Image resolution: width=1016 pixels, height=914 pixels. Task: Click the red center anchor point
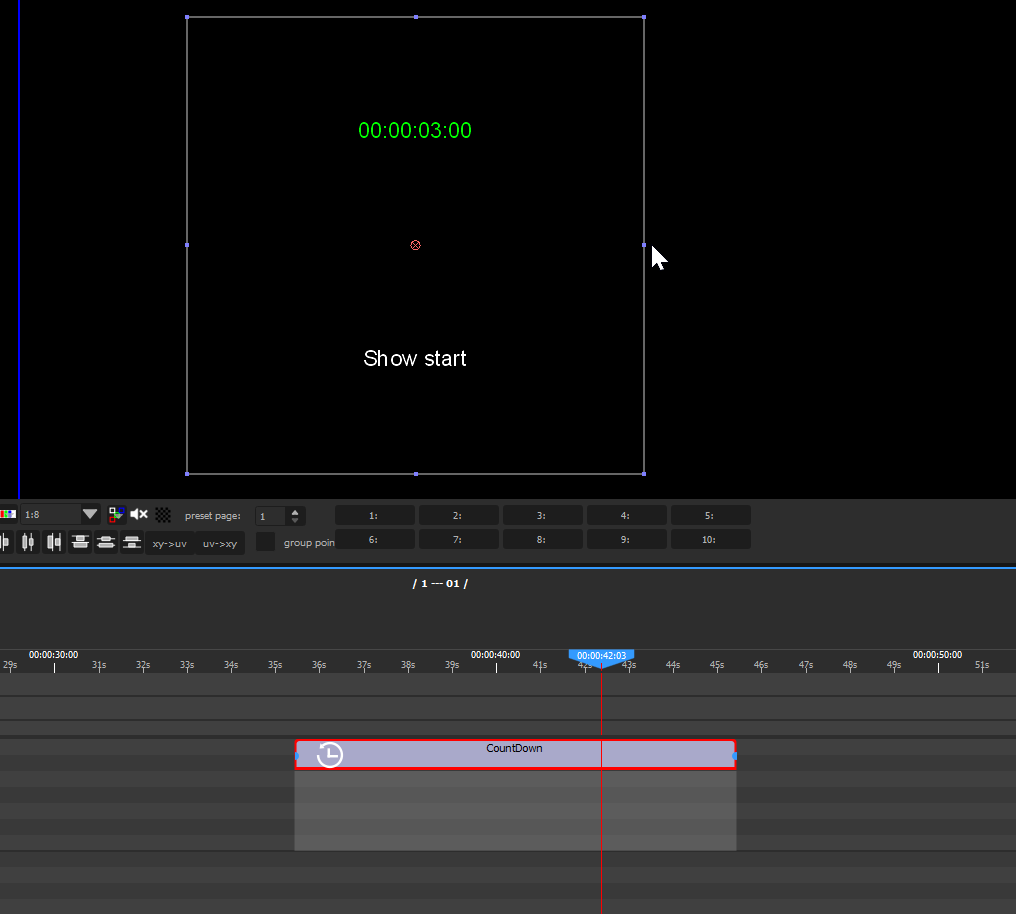pyautogui.click(x=415, y=245)
